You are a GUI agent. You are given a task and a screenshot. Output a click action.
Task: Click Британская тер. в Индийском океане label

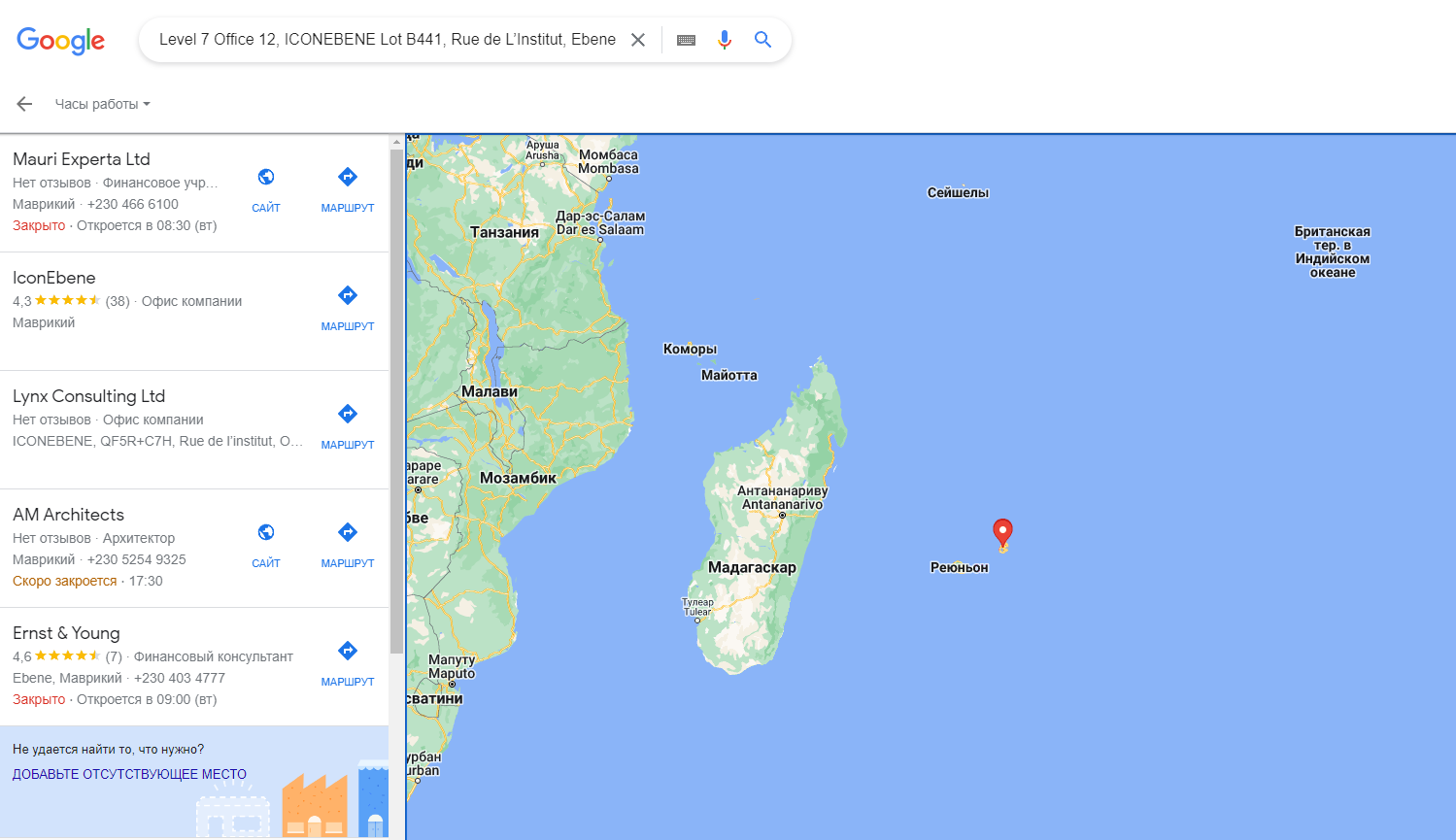[1333, 252]
